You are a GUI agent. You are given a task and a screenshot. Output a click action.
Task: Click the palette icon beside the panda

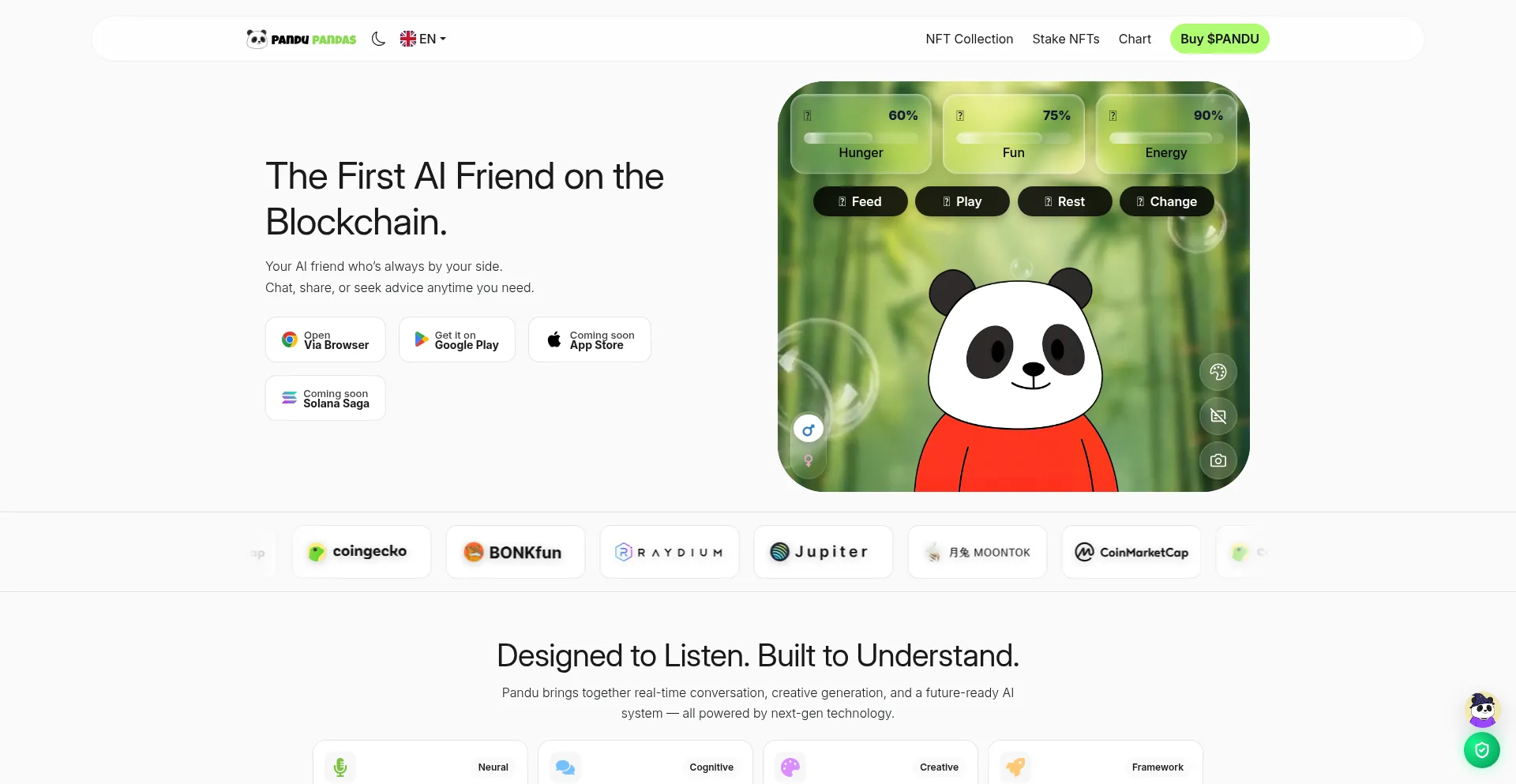point(1218,372)
